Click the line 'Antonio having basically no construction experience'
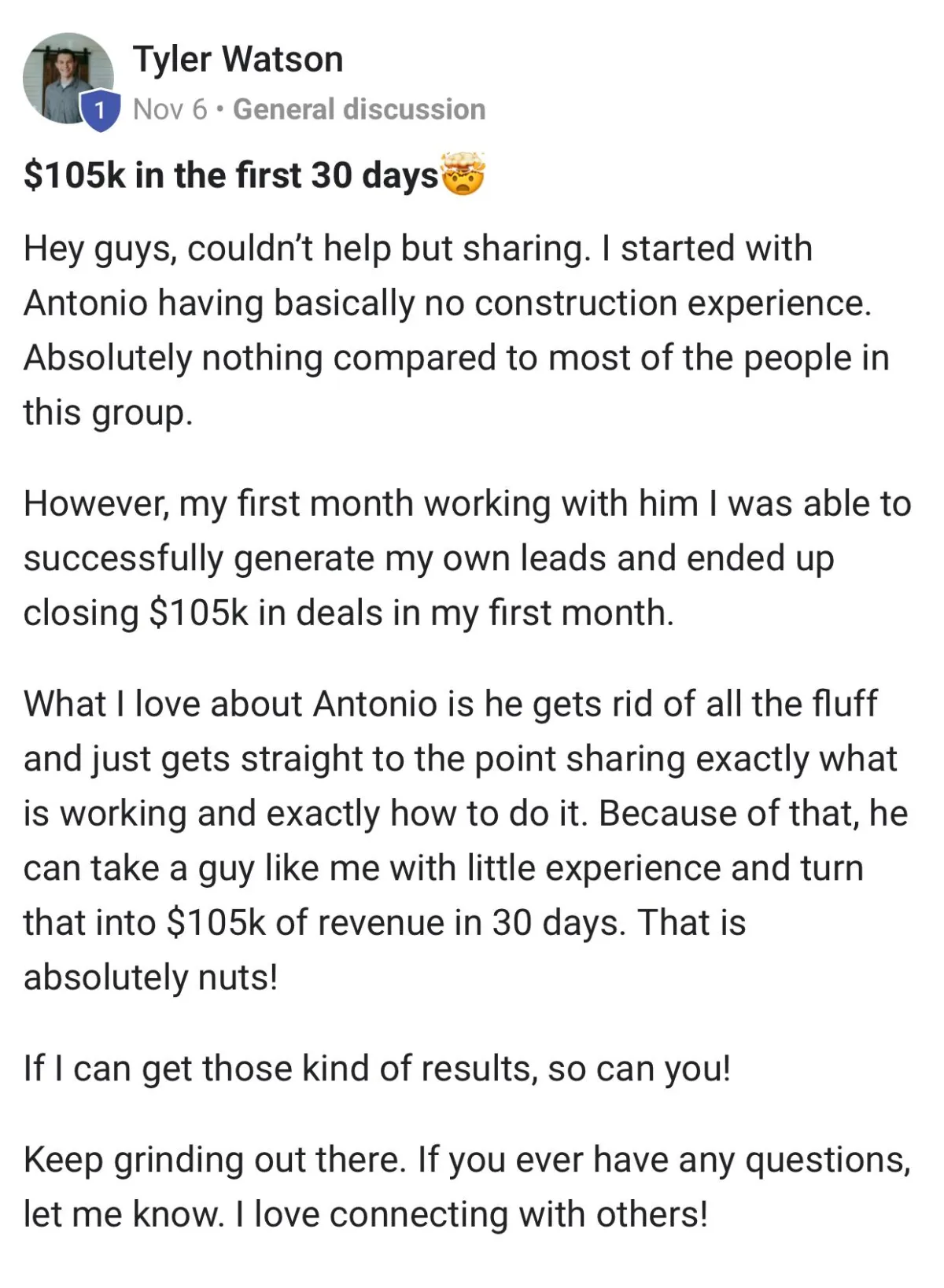The width and height of the screenshot is (944, 1288). point(448,304)
